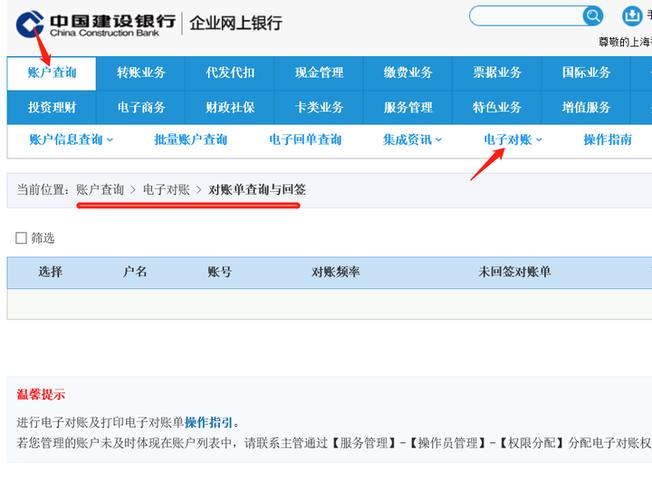This screenshot has height=500, width=652.
Task: Click the 户名 column header
Action: 135,272
